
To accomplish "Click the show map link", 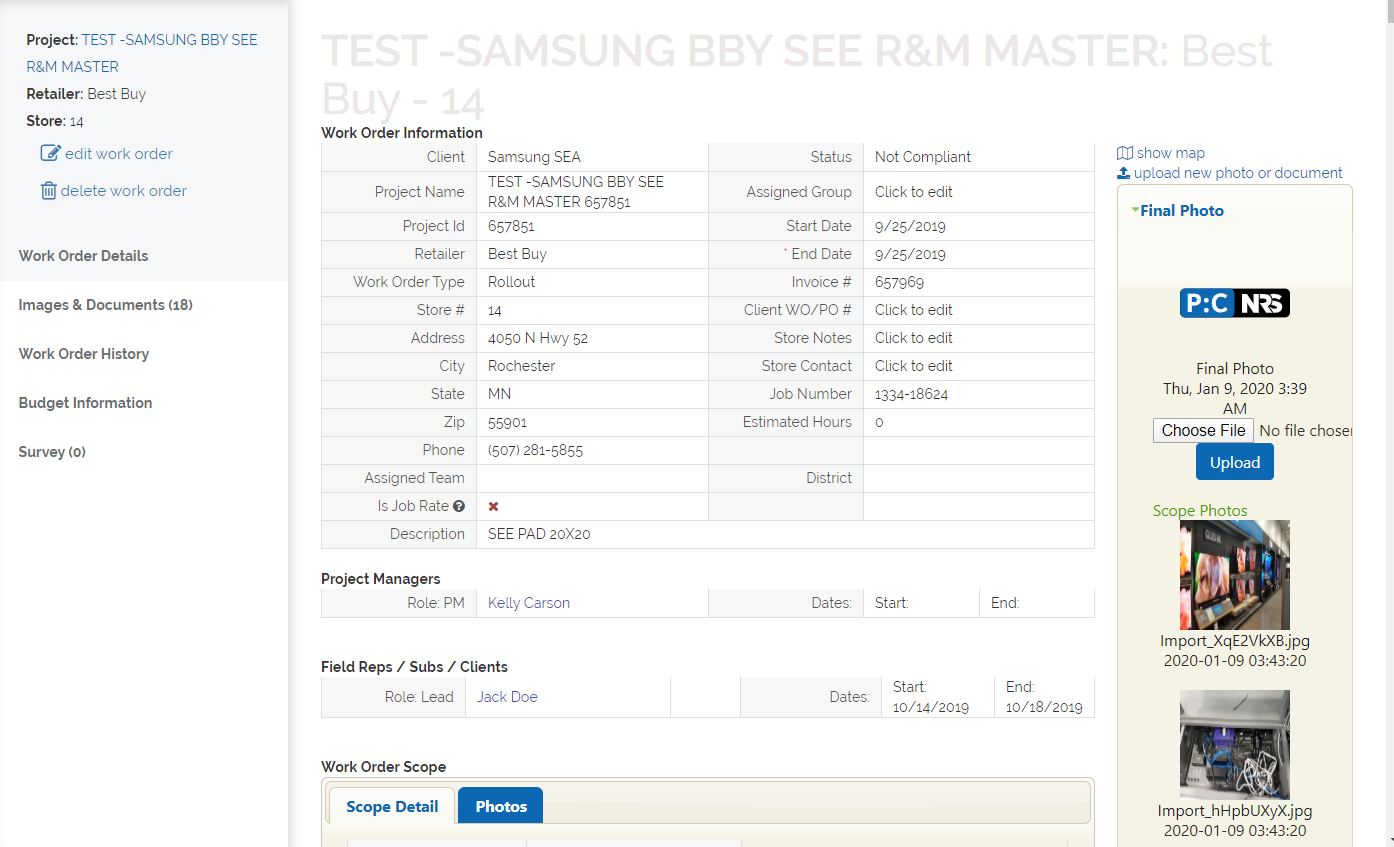I will pos(1171,153).
